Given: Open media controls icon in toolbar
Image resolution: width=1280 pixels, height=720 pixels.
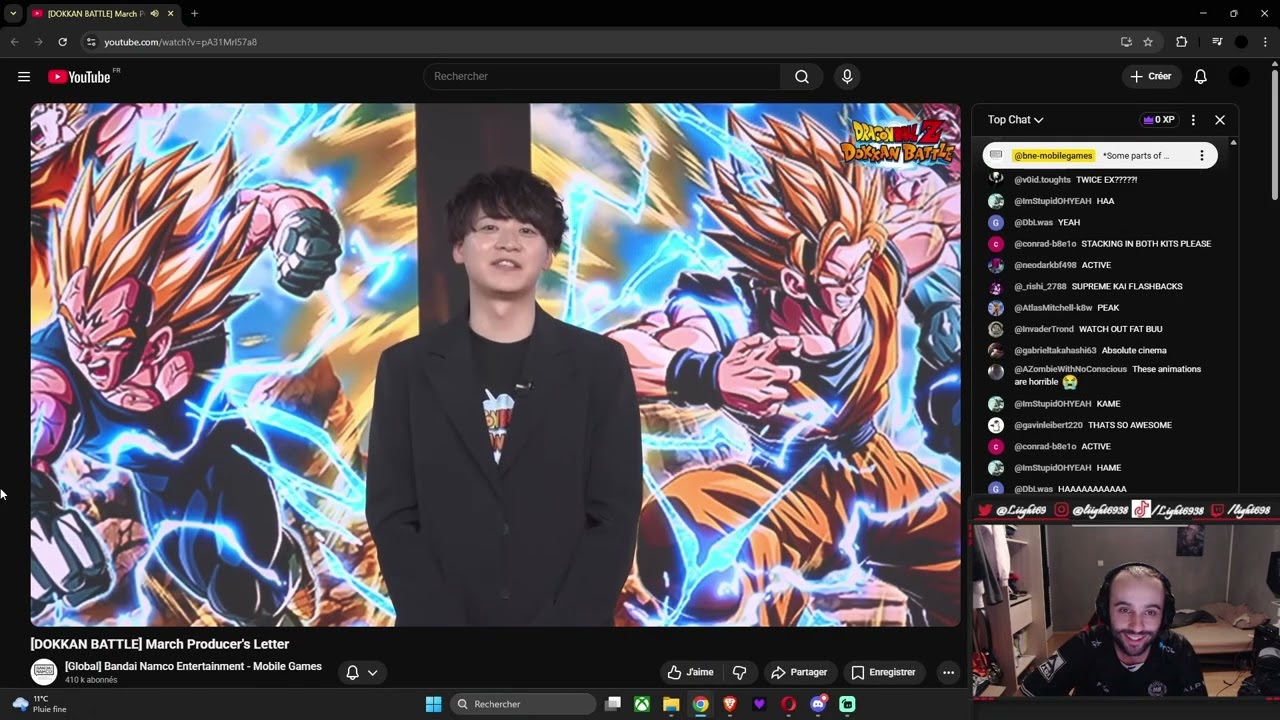Looking at the screenshot, I should [1217, 42].
